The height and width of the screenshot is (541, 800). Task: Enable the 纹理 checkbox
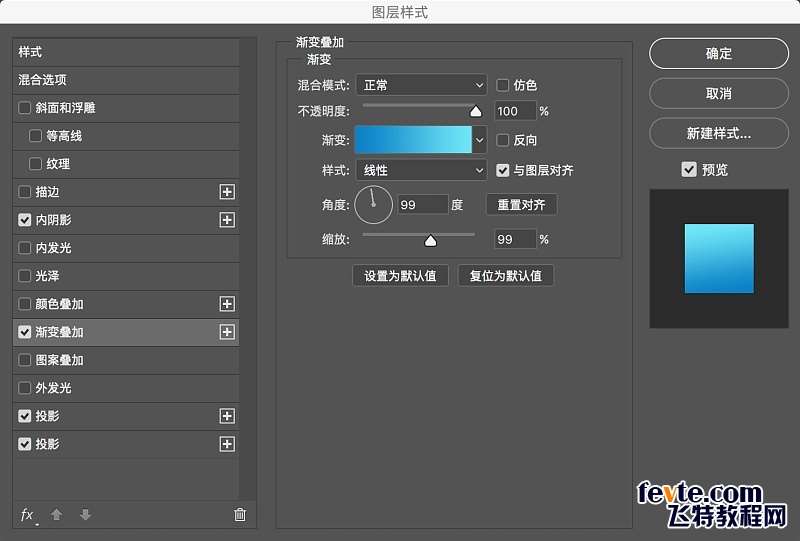35,164
